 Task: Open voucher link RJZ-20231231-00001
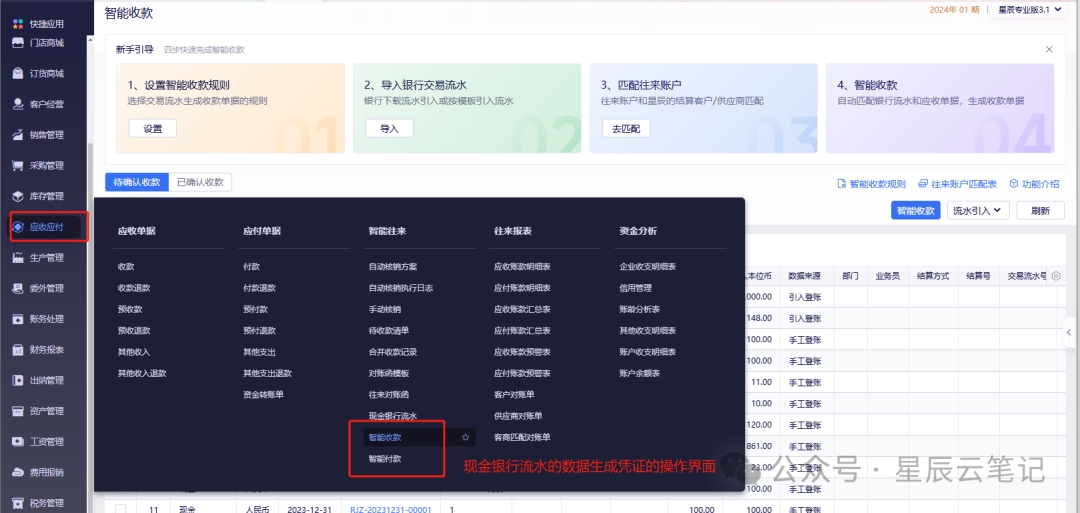click(x=390, y=509)
